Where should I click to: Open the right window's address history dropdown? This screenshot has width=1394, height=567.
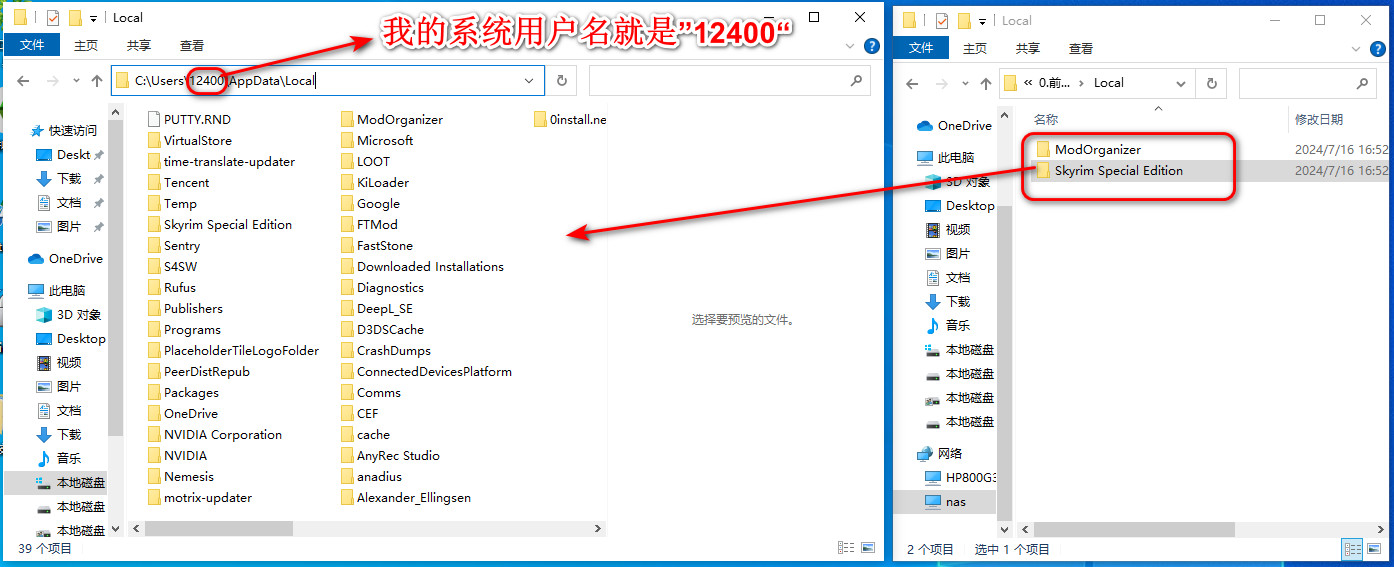tap(1186, 83)
